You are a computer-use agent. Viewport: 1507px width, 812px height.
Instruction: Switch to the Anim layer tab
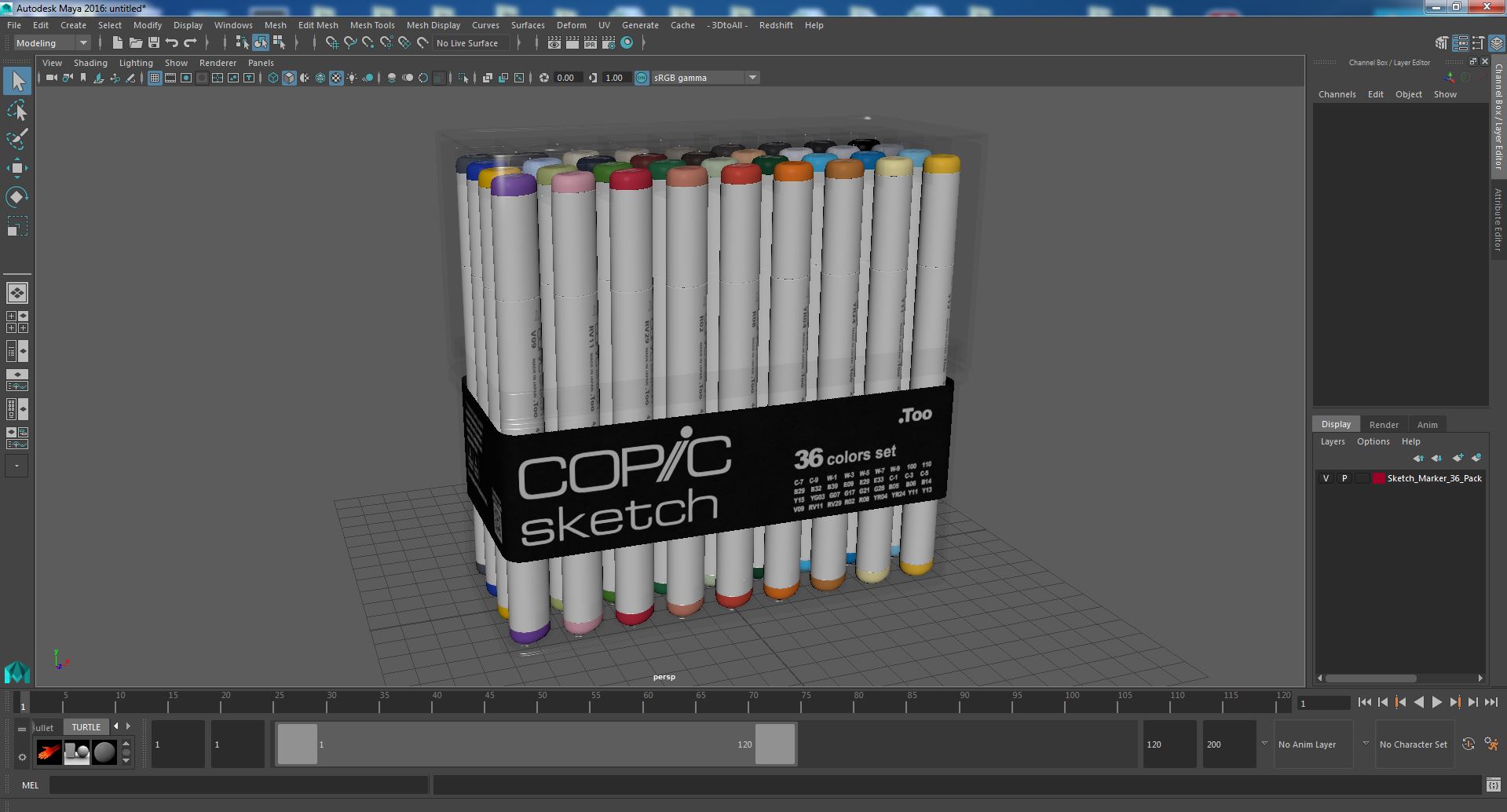(1427, 425)
